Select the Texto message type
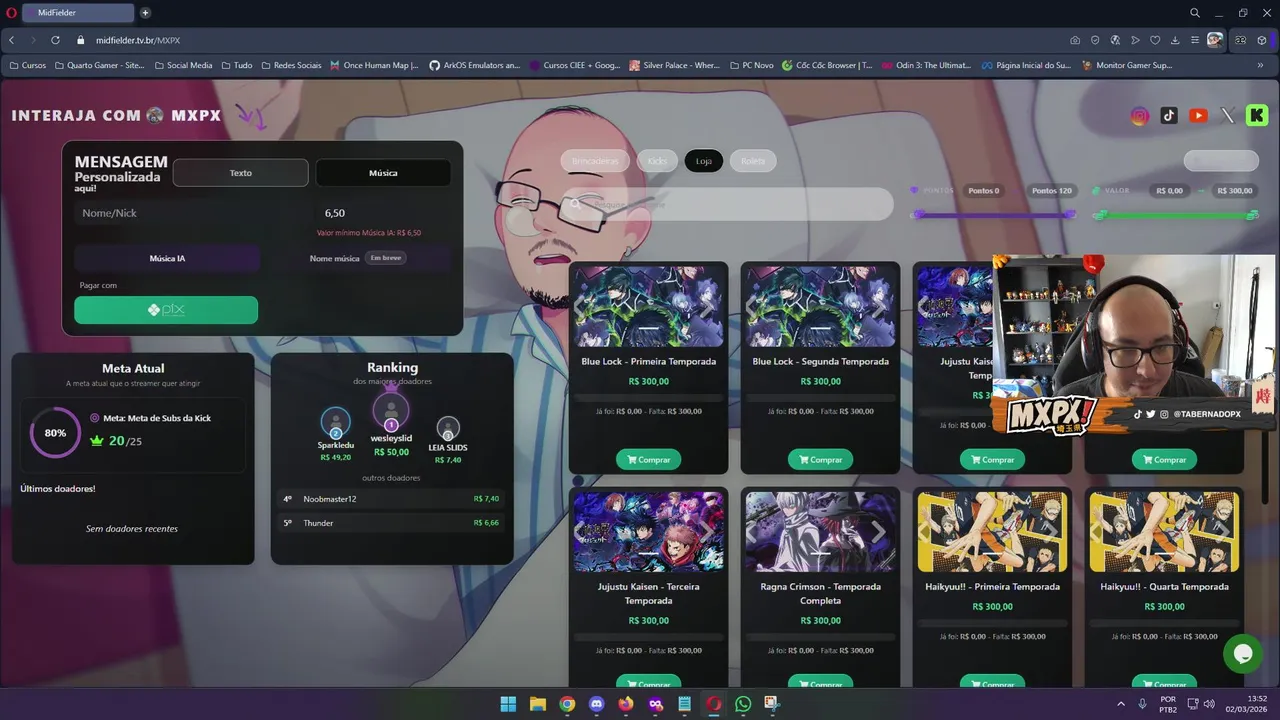1280x720 pixels. pyautogui.click(x=241, y=173)
